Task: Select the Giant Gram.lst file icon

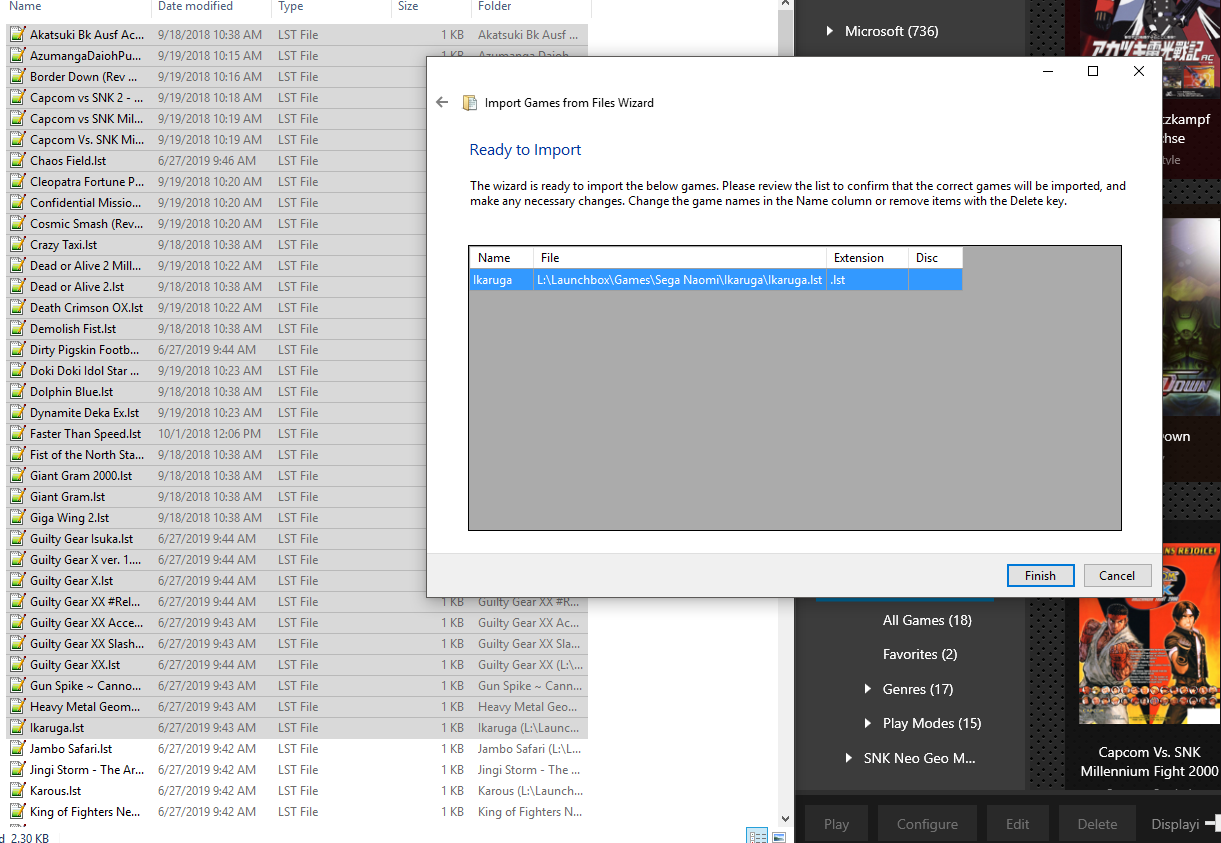Action: click(x=17, y=496)
